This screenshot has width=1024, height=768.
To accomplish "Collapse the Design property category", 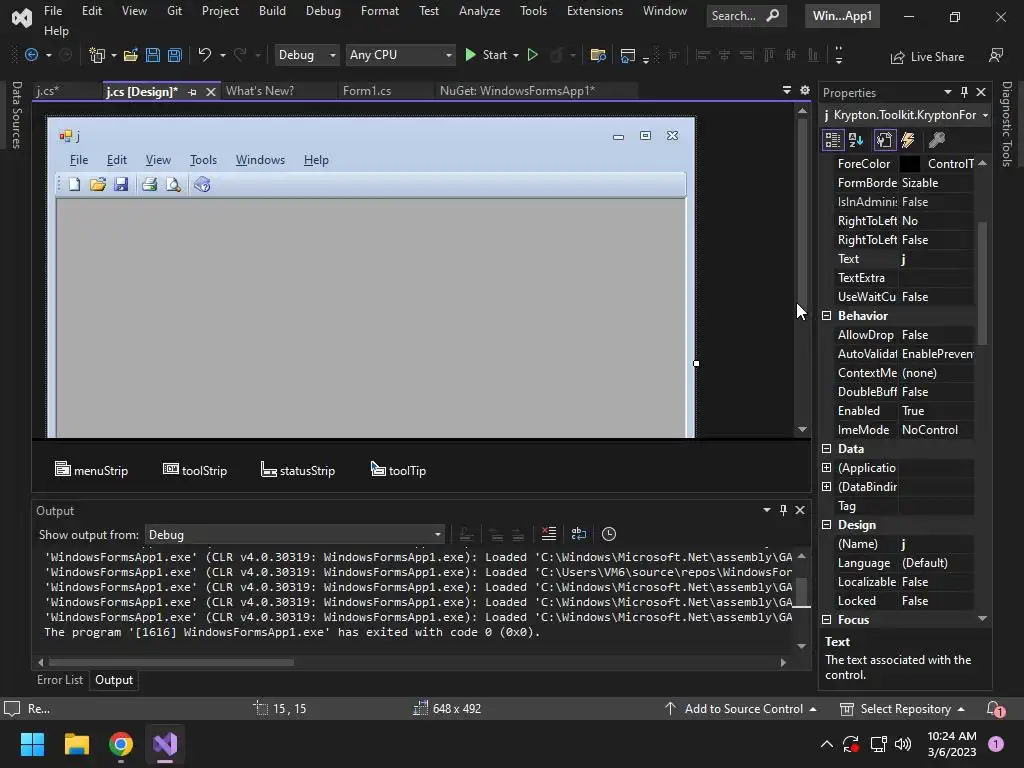I will pos(826,524).
